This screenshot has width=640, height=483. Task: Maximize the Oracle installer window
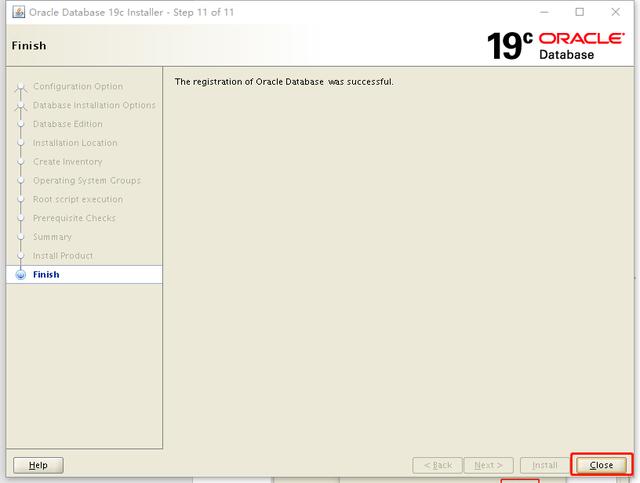coord(580,12)
